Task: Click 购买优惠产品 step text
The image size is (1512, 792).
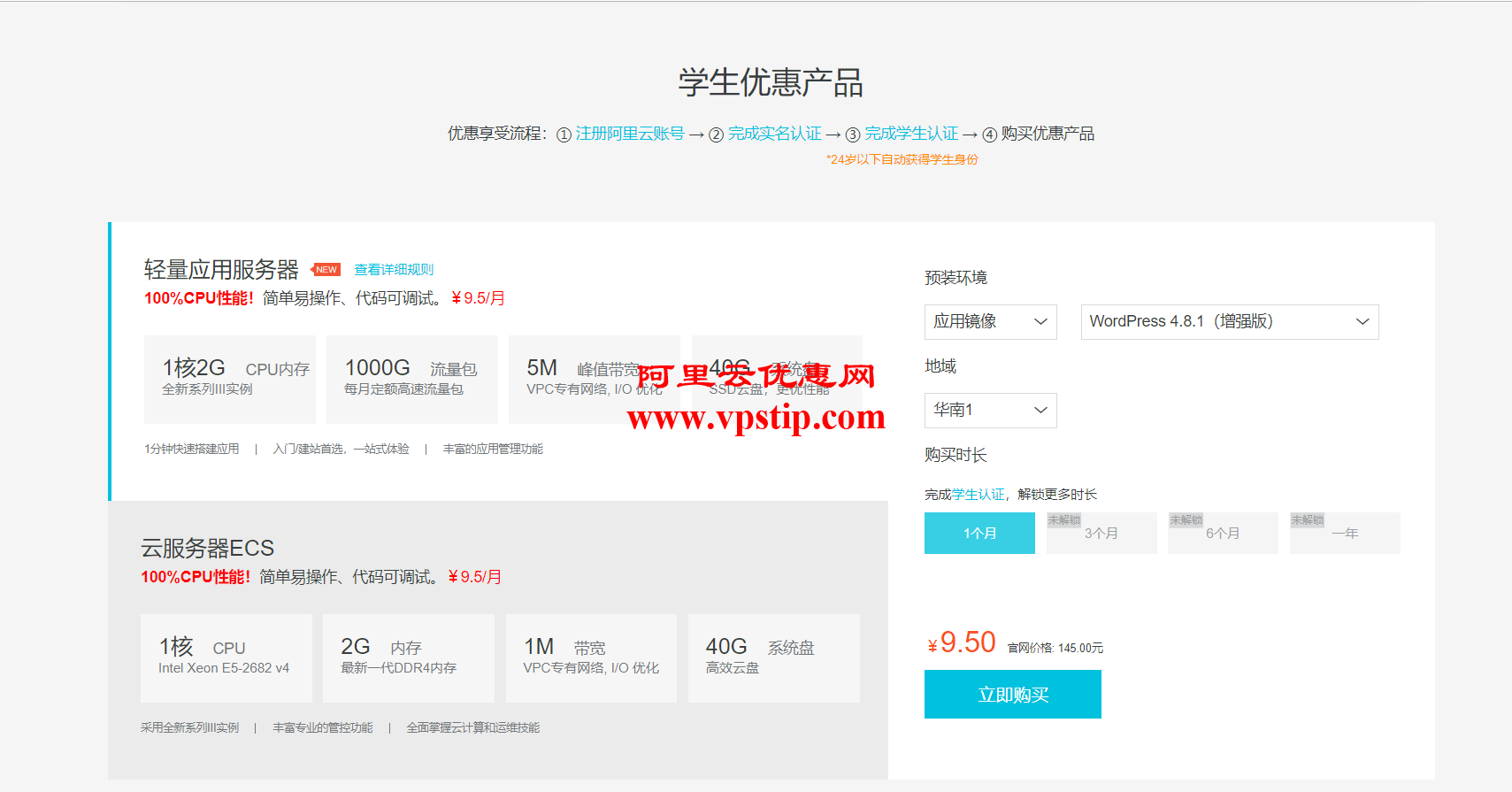Action: 1048,134
